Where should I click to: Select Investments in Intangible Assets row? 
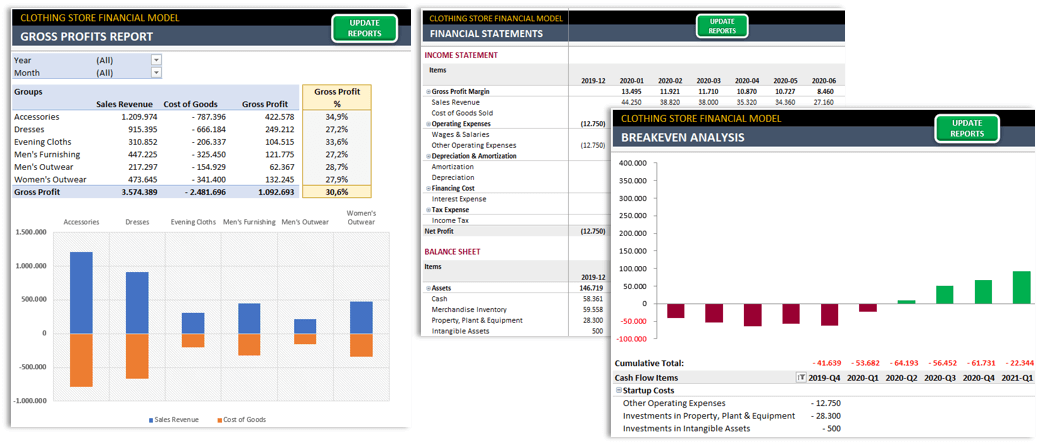686,428
